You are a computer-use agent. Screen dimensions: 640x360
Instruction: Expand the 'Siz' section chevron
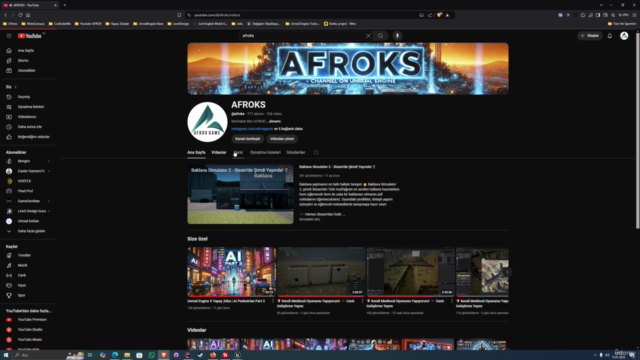pos(16,87)
